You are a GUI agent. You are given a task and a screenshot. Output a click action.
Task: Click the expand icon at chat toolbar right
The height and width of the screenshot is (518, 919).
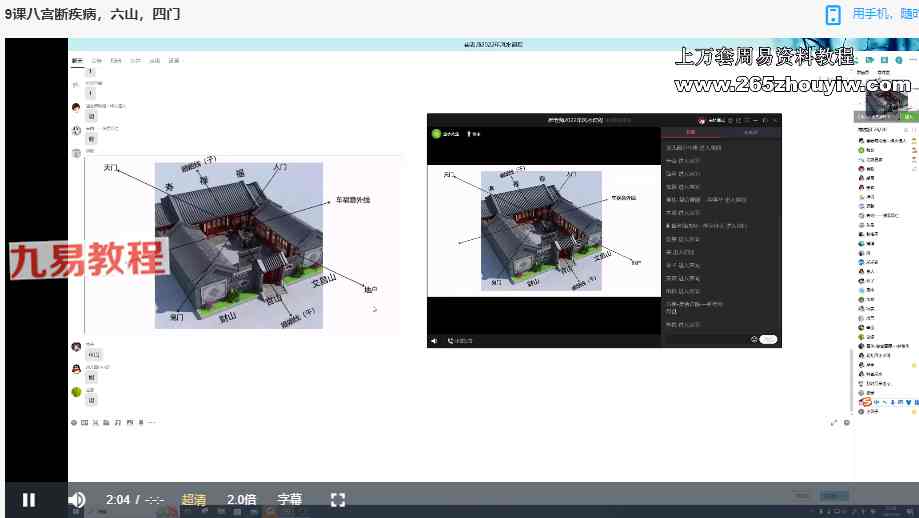pyautogui.click(x=834, y=423)
